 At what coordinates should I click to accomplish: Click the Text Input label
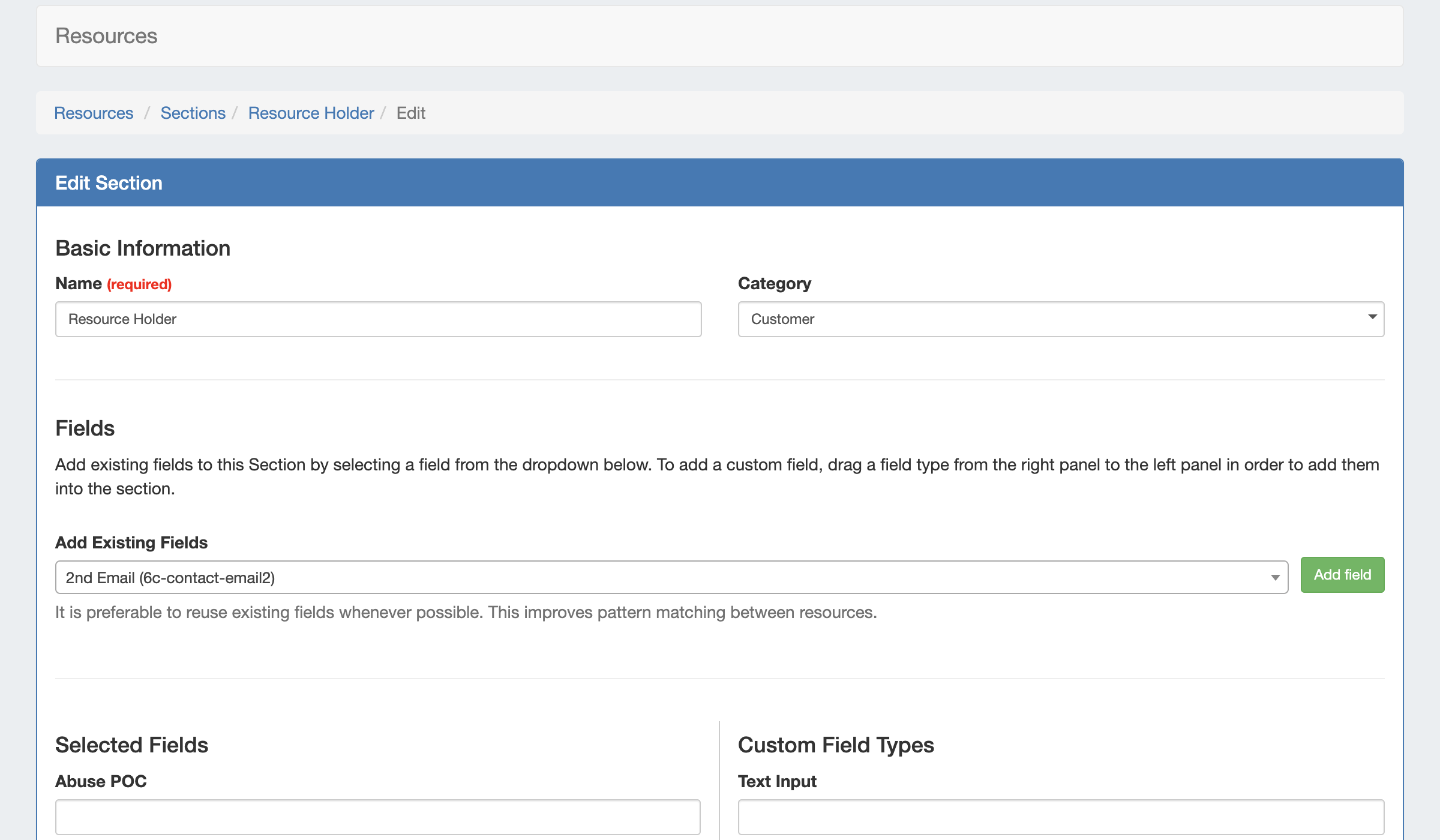pos(777,781)
